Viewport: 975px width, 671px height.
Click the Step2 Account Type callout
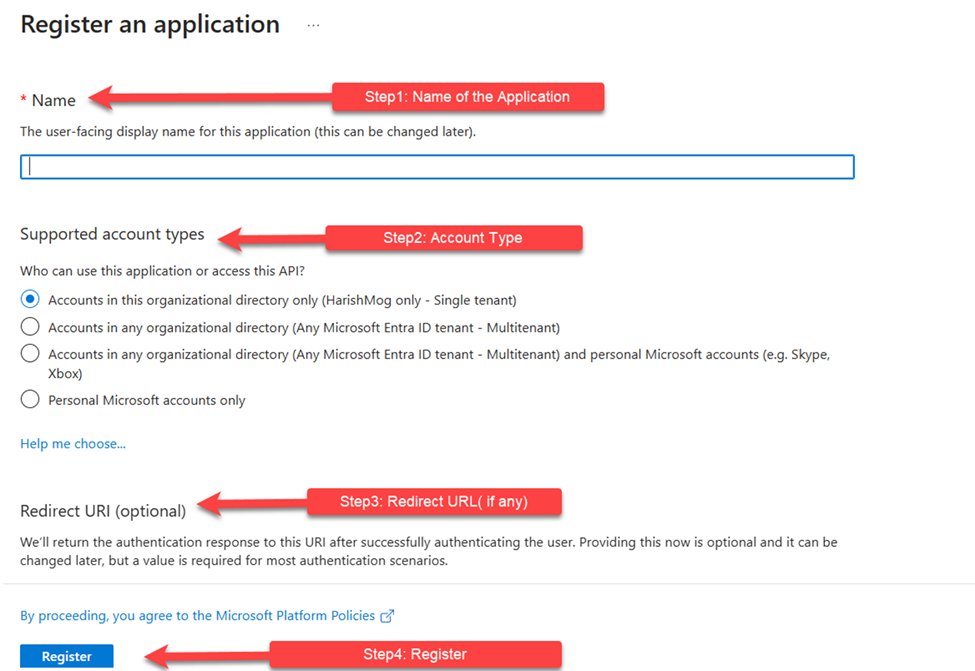click(x=453, y=238)
